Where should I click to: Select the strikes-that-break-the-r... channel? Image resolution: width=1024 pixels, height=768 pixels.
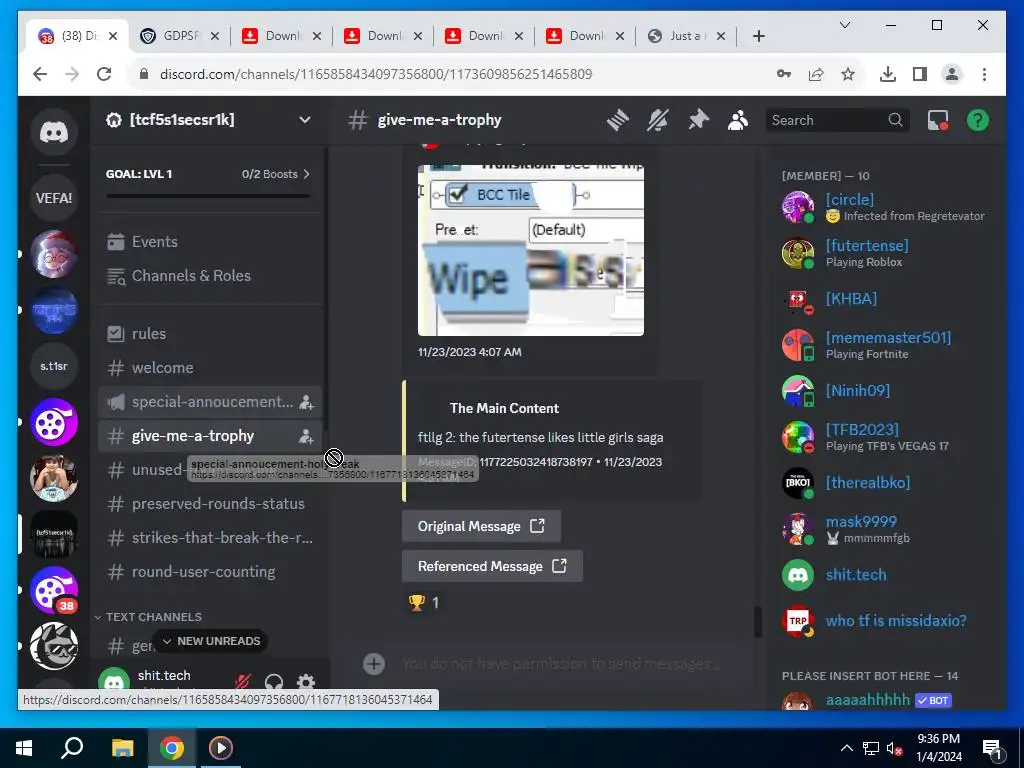209,537
